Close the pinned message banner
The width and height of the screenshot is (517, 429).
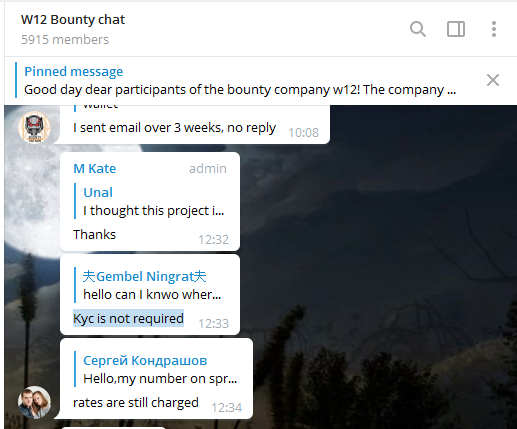(x=493, y=80)
